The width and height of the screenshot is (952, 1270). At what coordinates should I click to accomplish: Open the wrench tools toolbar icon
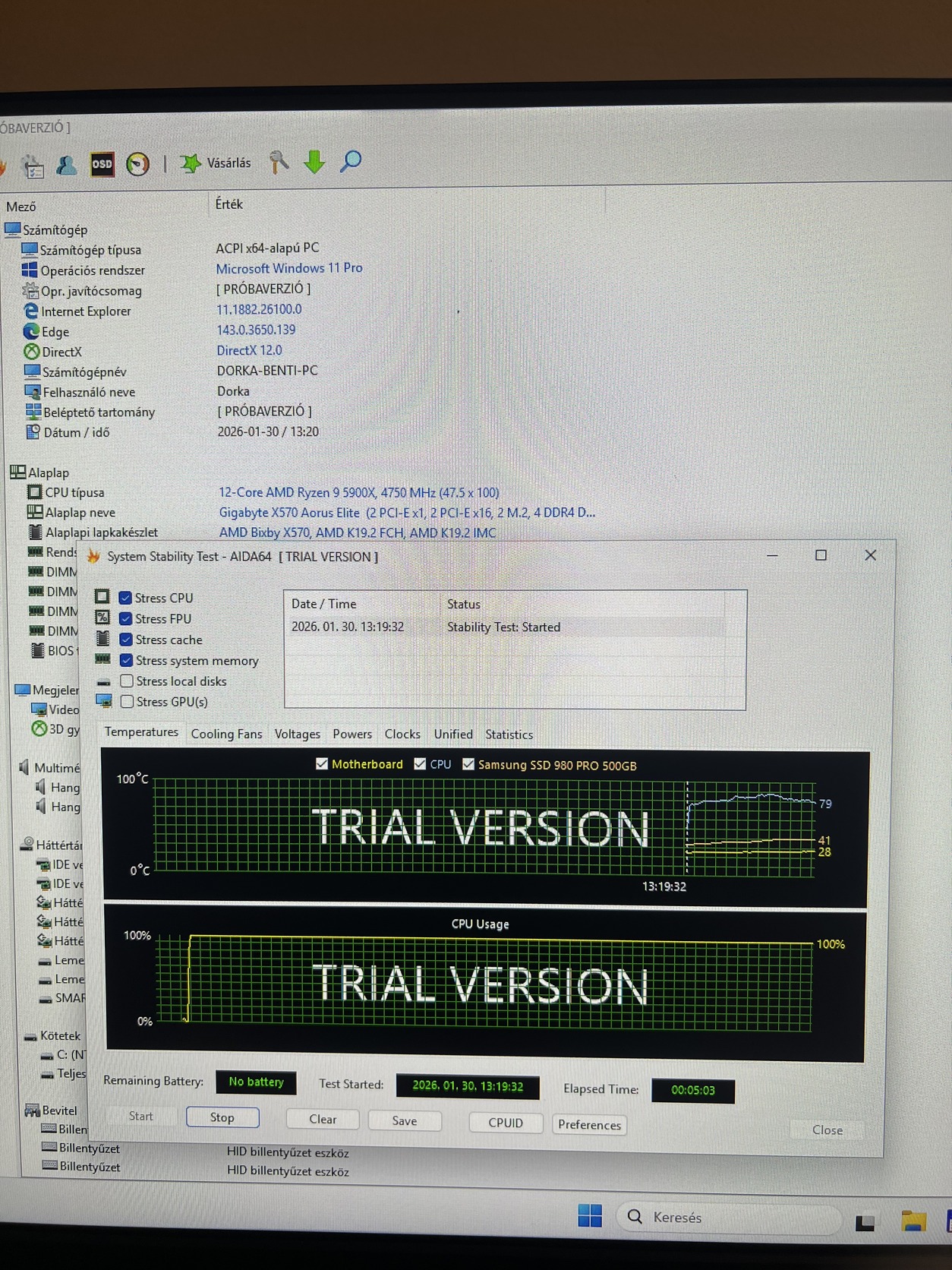coord(279,162)
